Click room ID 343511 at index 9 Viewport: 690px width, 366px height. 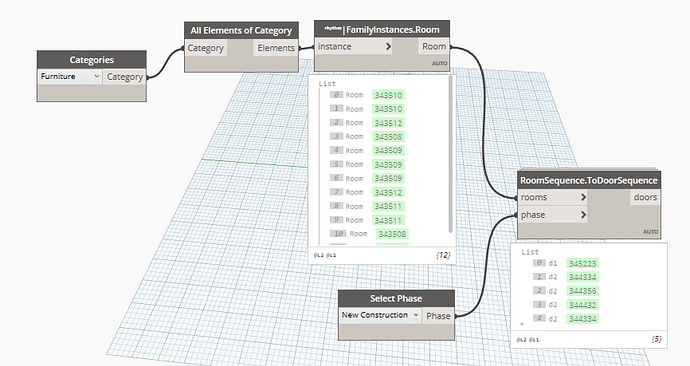388,220
